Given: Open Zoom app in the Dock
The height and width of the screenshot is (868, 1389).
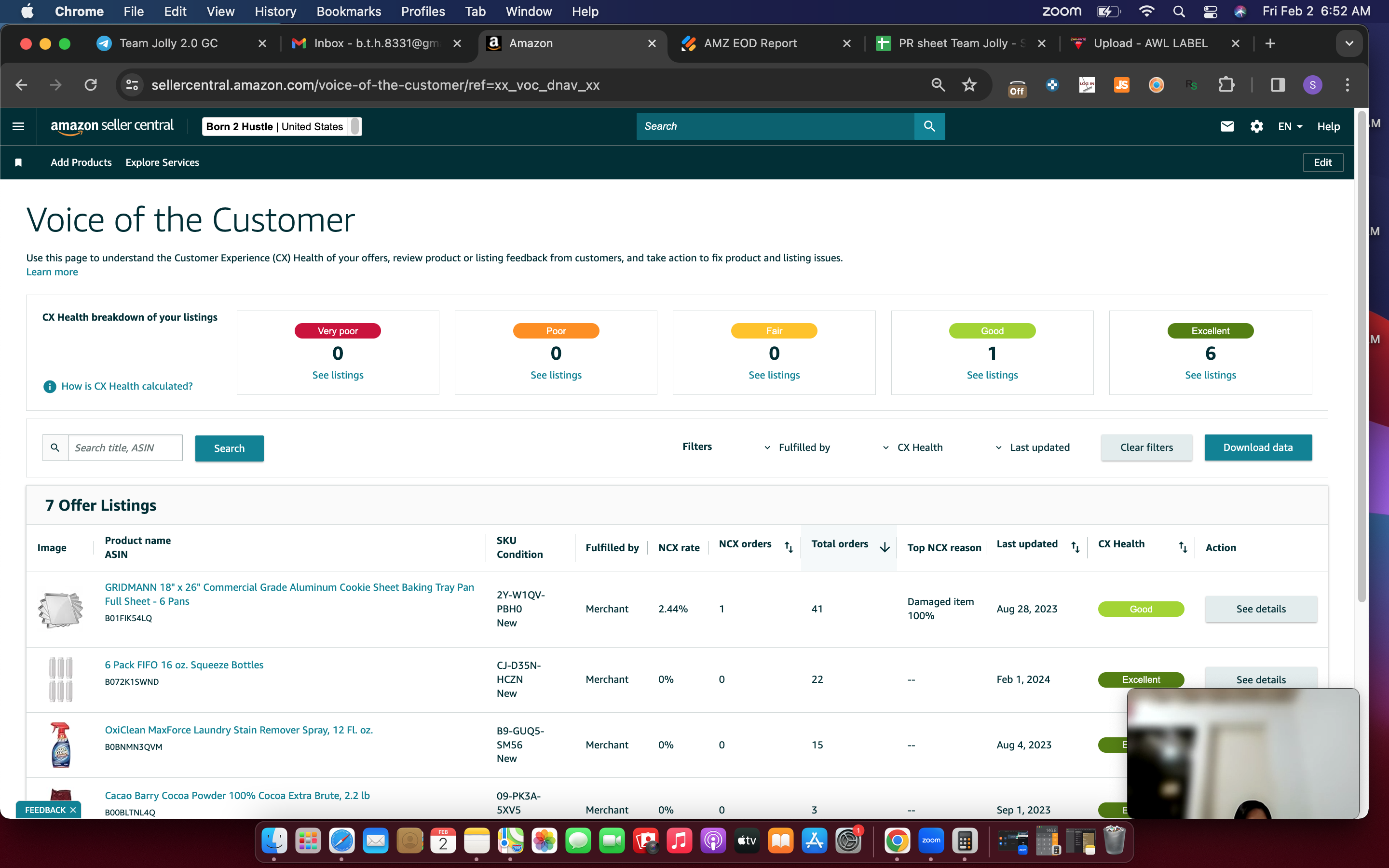Looking at the screenshot, I should (931, 841).
